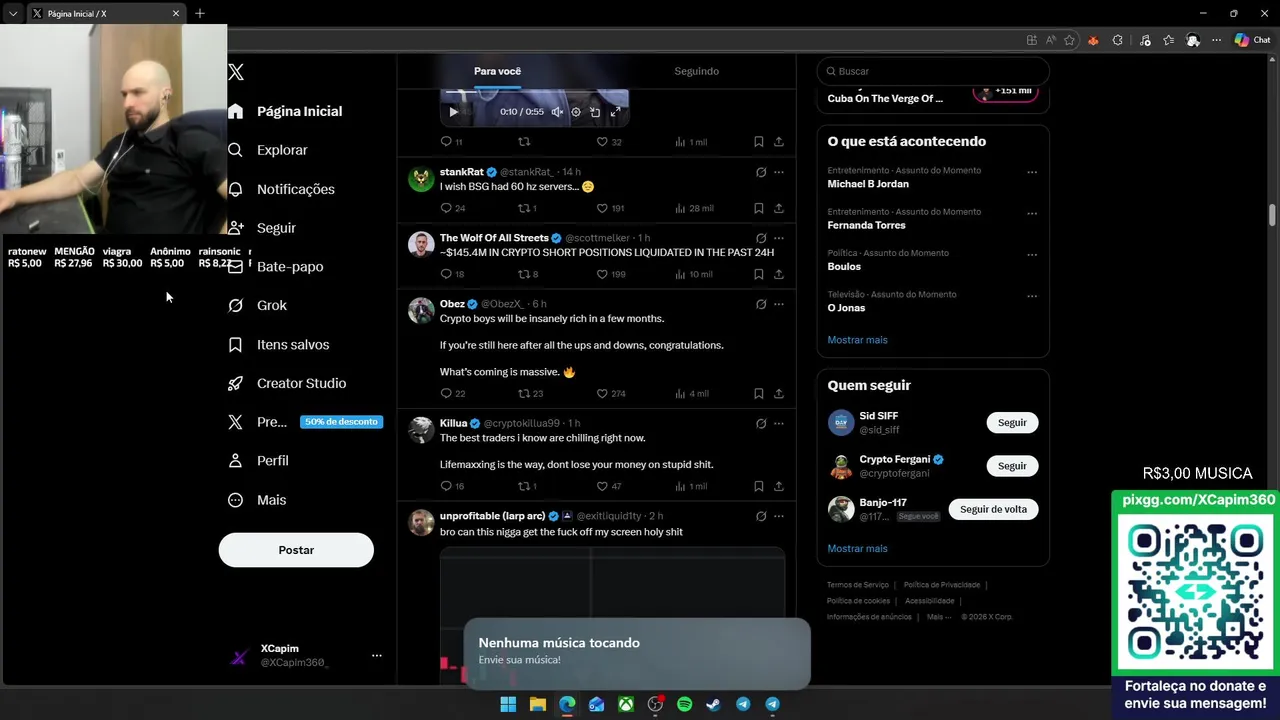
Task: Show more trending topics via Mostrar mais
Action: [x=857, y=340]
